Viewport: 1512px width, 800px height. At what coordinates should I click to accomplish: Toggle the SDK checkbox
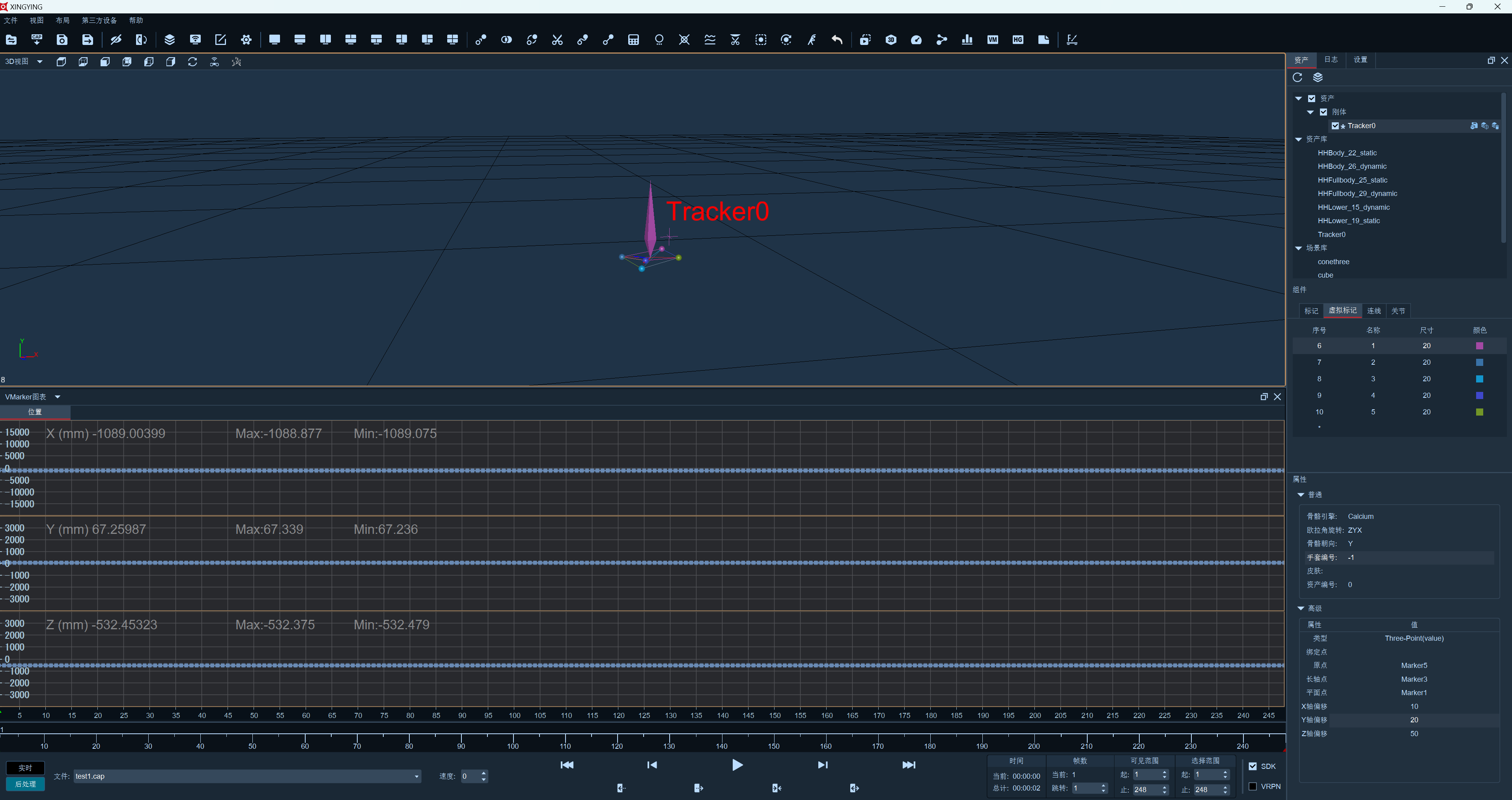tap(1253, 766)
